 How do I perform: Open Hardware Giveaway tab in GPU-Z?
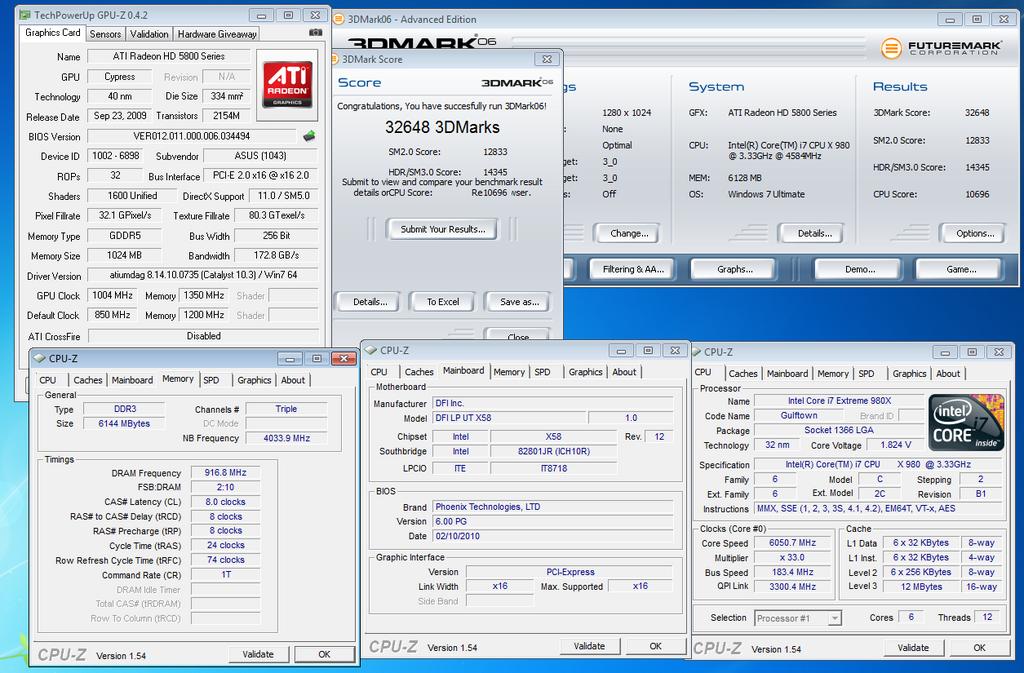[217, 34]
